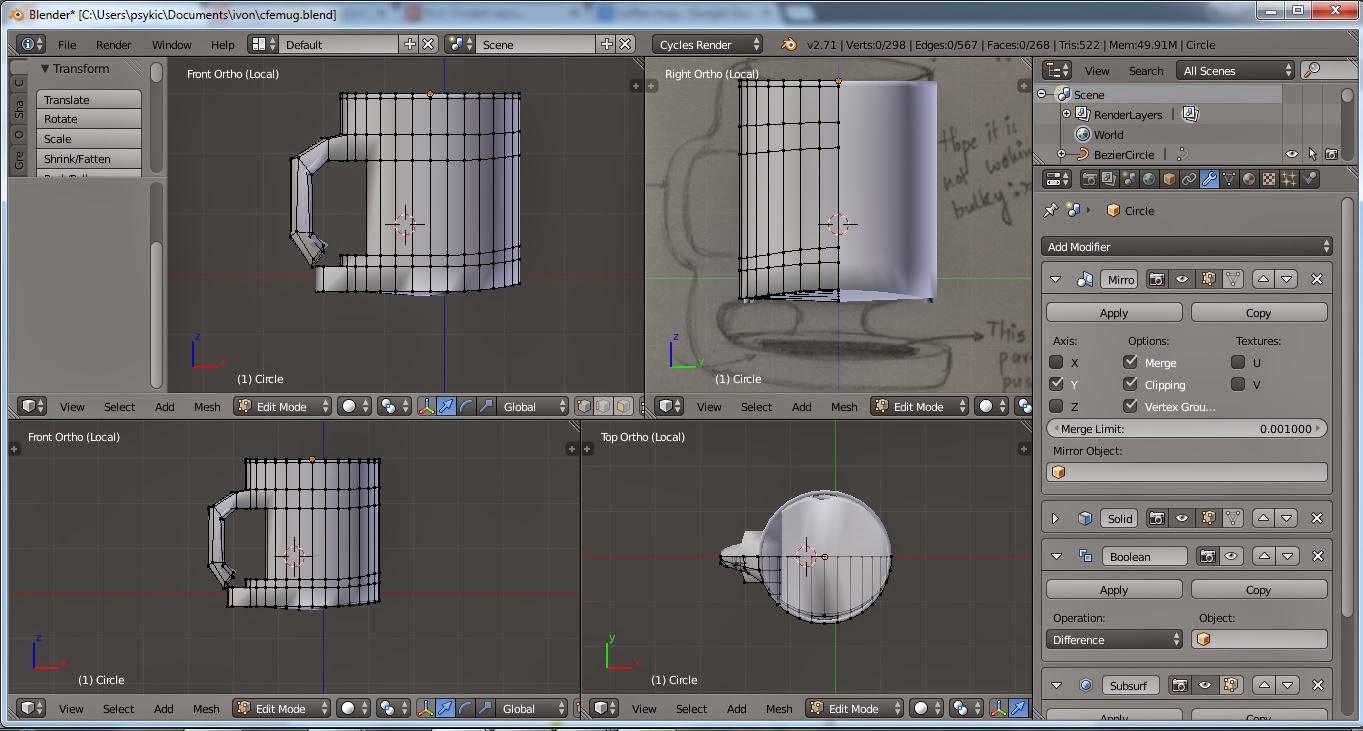Open the Particles properties tab (sparkles icon)

(x=1289, y=179)
